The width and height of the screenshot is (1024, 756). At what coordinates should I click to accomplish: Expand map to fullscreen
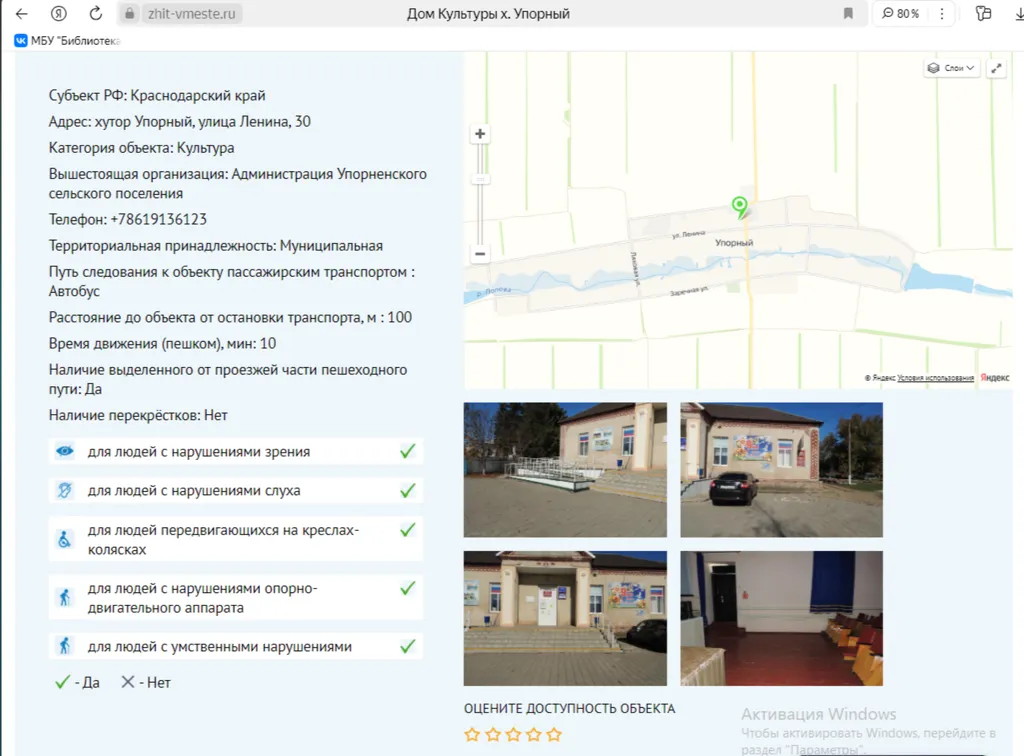(x=996, y=68)
